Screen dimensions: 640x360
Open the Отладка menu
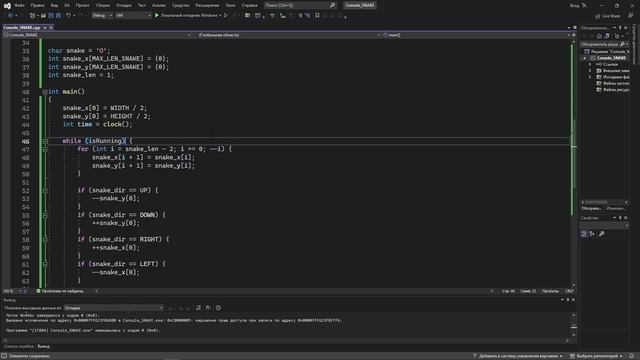click(x=123, y=5)
